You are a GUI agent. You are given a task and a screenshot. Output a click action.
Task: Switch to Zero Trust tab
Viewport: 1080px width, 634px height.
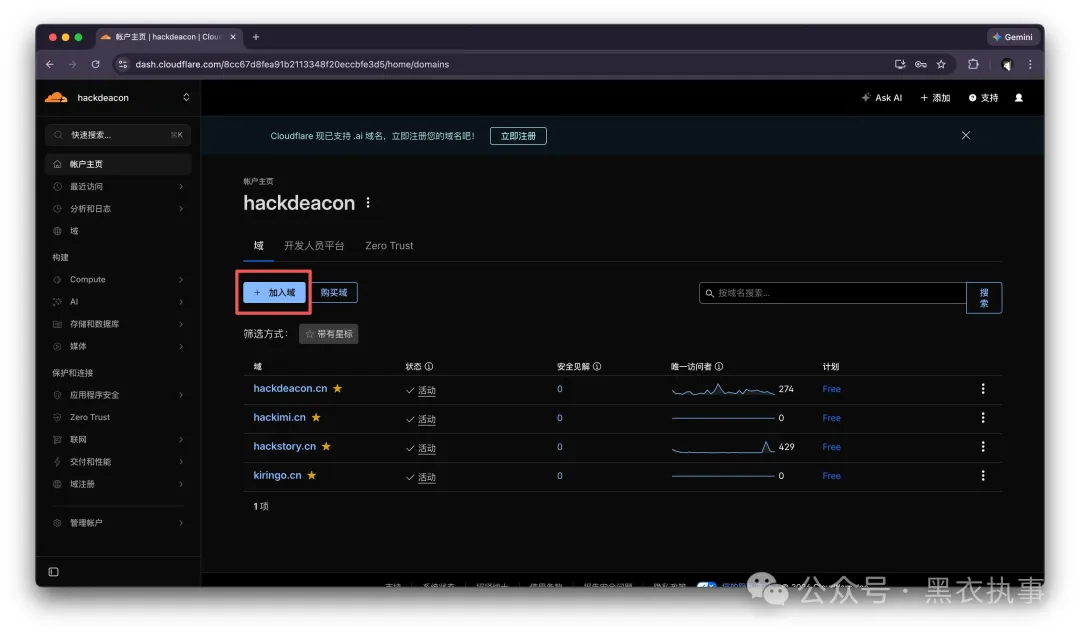(389, 245)
